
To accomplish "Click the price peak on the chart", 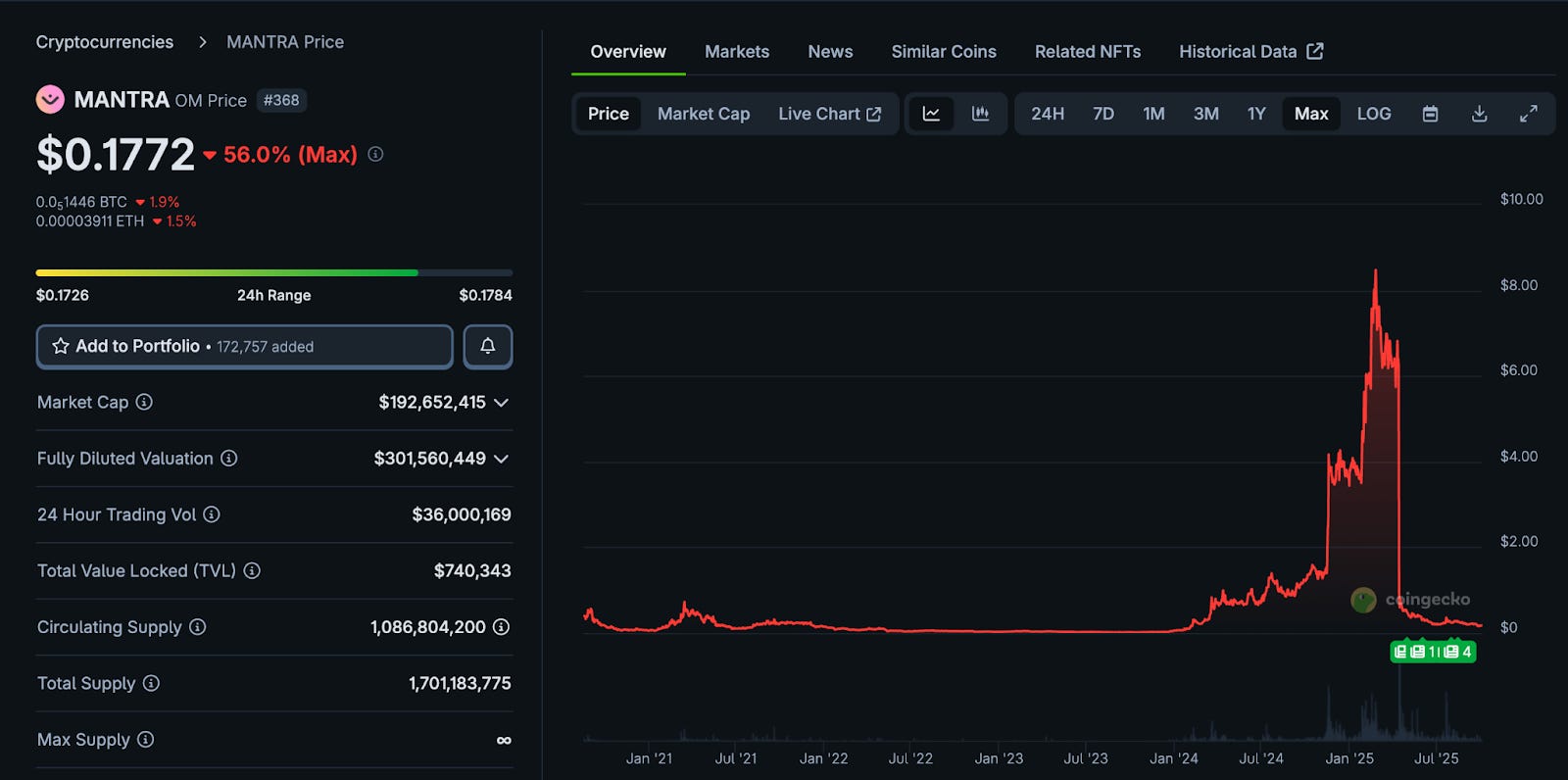I will (x=1376, y=271).
